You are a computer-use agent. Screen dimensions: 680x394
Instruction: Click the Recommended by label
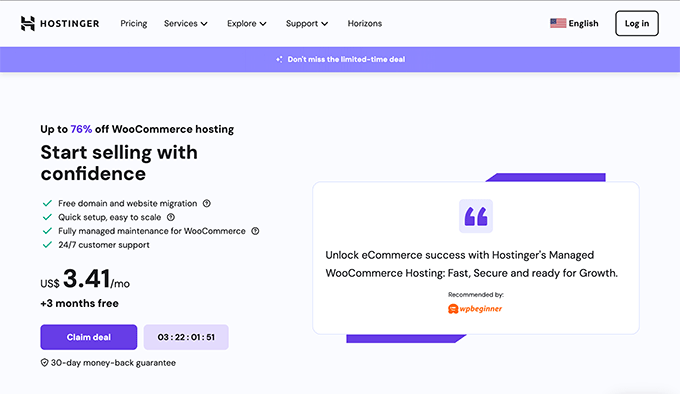(x=476, y=295)
